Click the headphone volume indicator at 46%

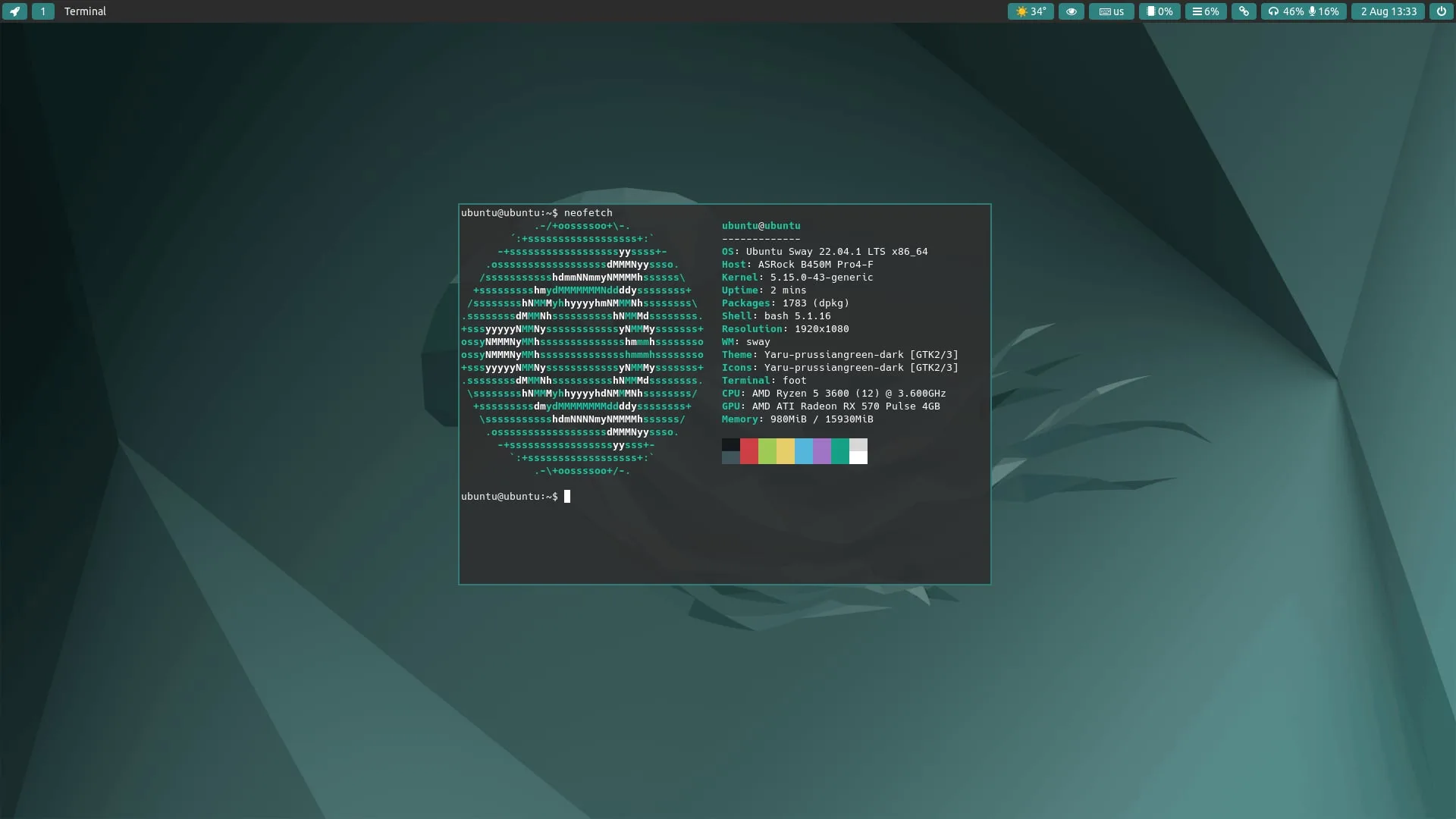pos(1285,11)
